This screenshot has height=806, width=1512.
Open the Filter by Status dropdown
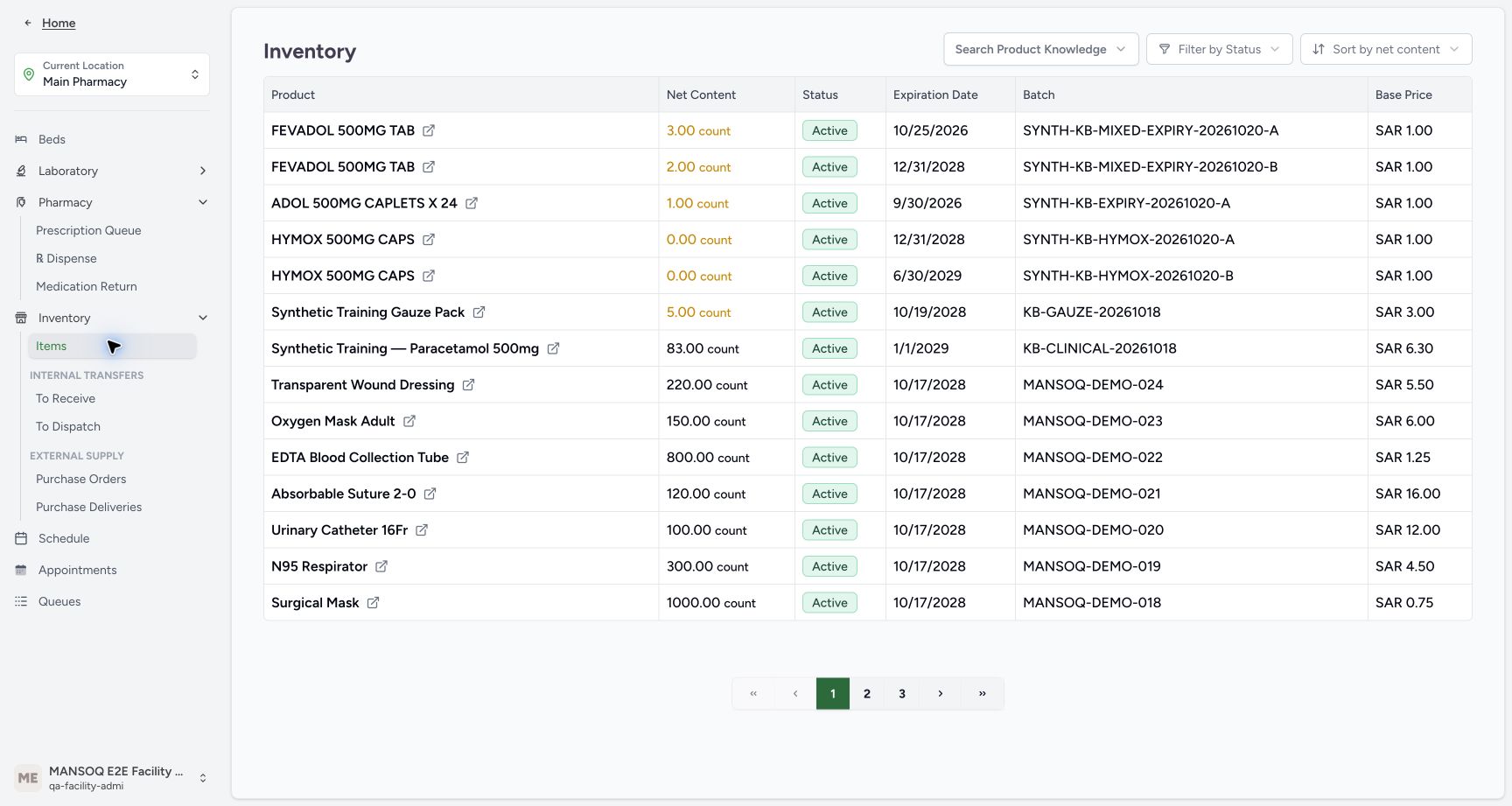pyautogui.click(x=1219, y=49)
